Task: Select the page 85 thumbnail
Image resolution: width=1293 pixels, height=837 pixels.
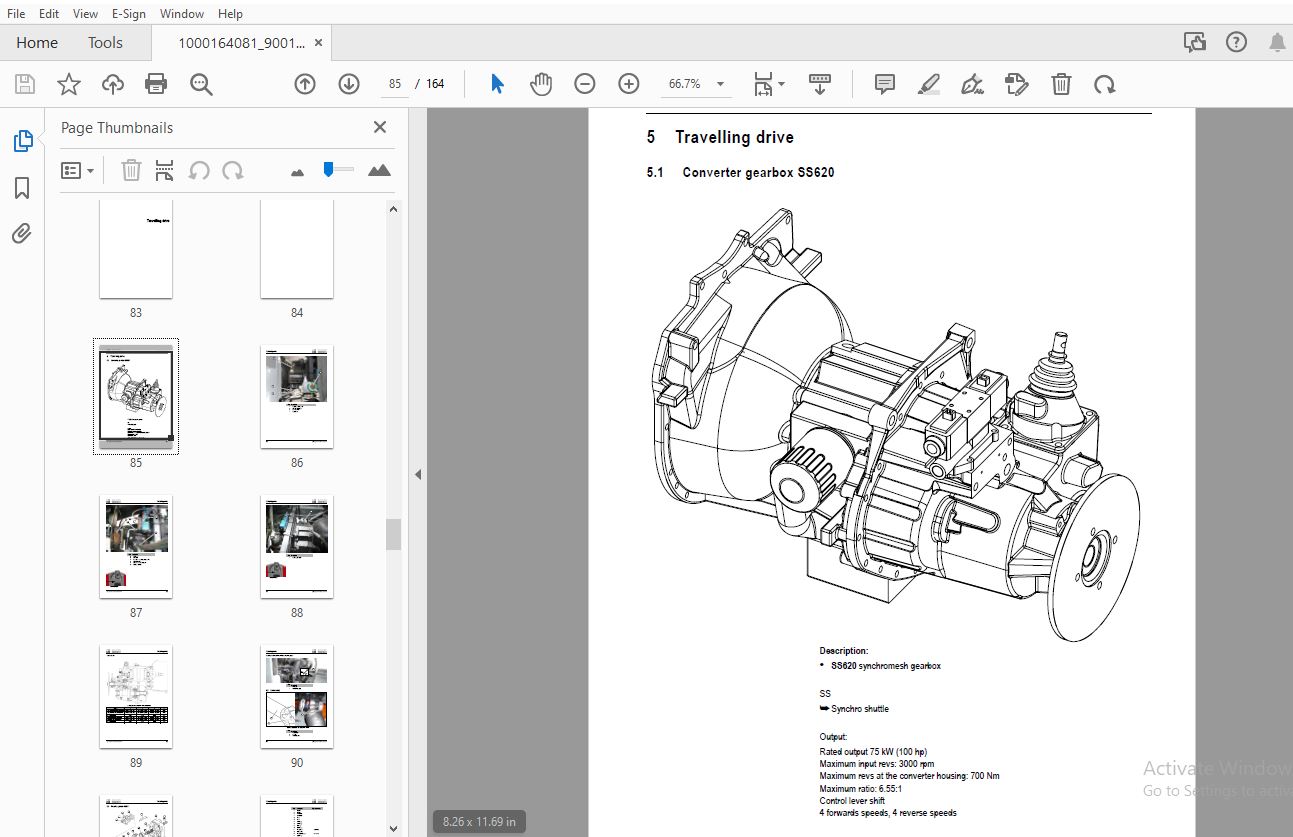Action: [x=136, y=397]
